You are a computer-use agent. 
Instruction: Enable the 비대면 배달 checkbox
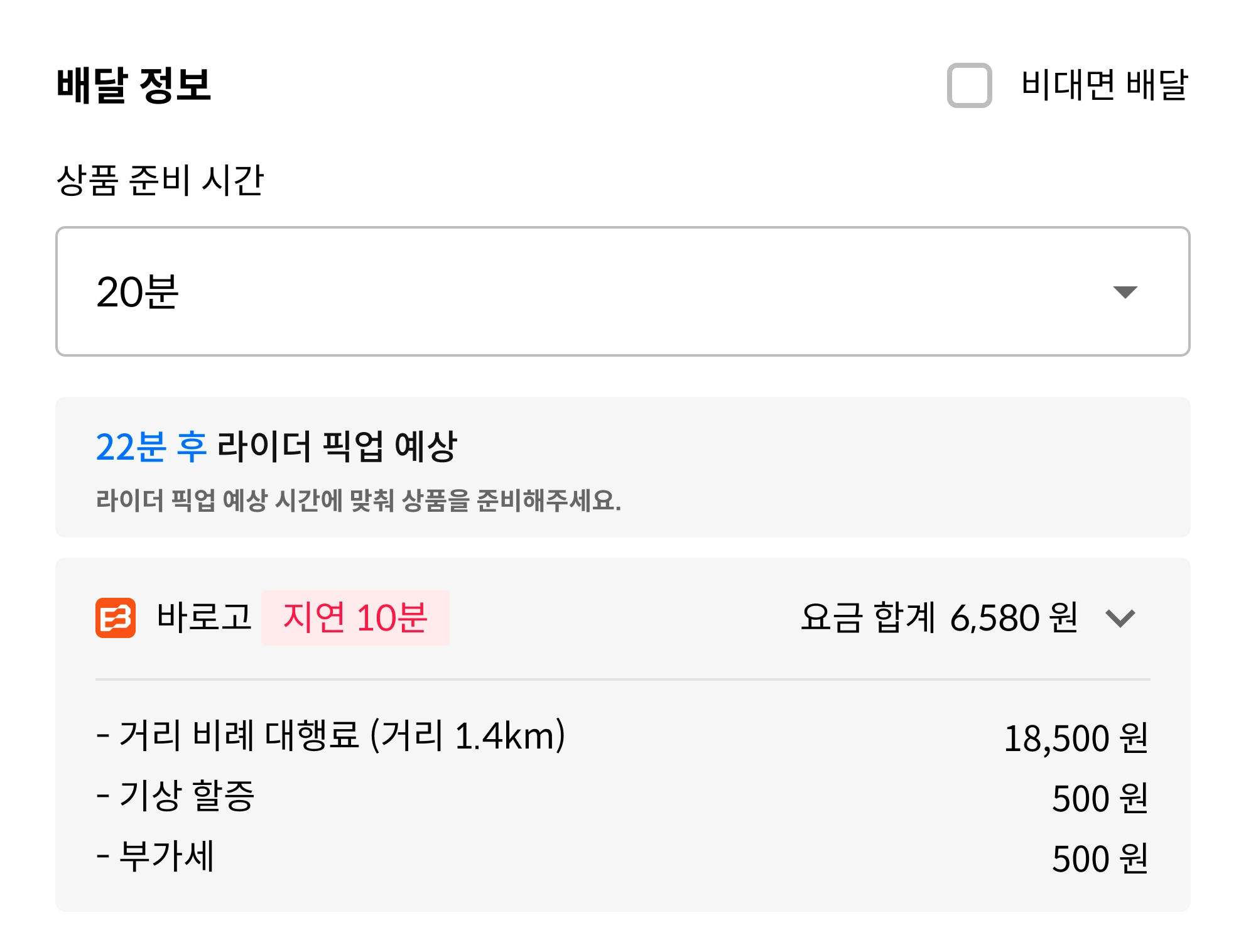[969, 85]
